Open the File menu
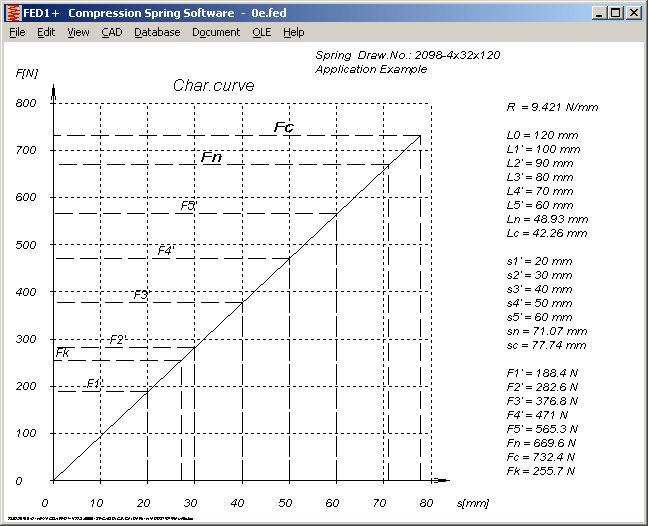This screenshot has height=526, width=648. coord(17,32)
